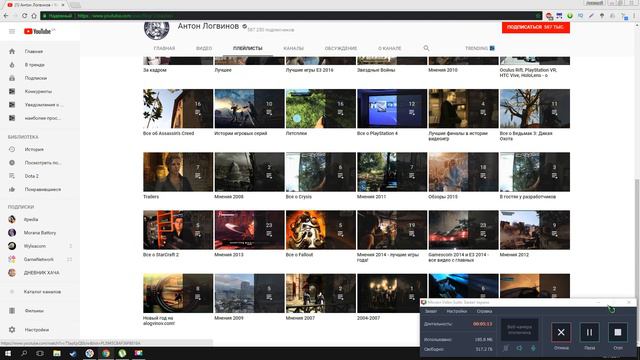Click Мнения 2013 playlist title
This screenshot has width=640, height=360.
coord(229,255)
